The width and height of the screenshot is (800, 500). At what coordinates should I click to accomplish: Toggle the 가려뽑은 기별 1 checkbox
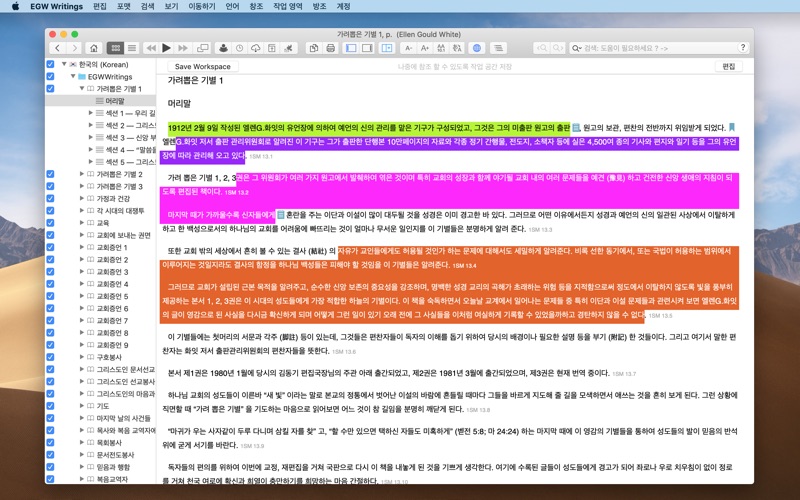[50, 89]
